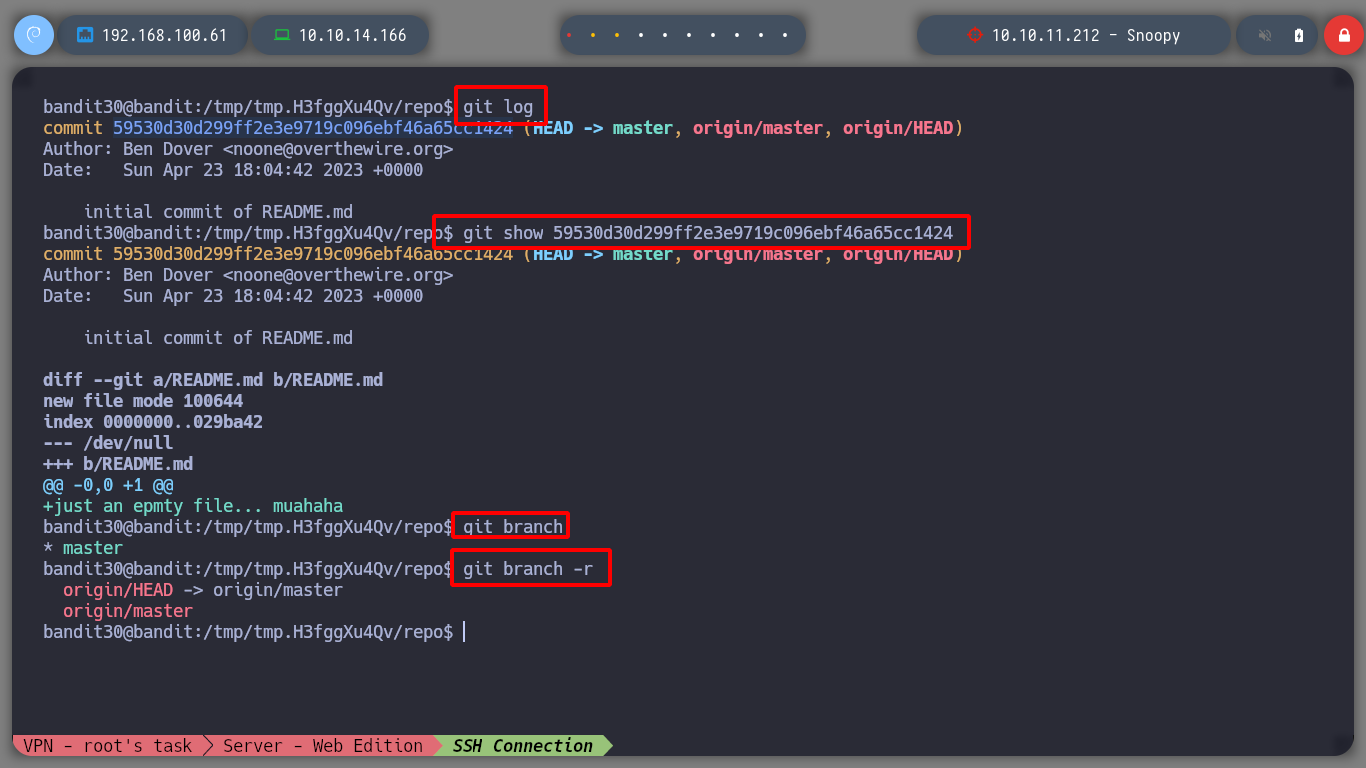The width and height of the screenshot is (1366, 768).
Task: Click the 'origin/HEAD -> origin/master' line
Action: pos(203,590)
